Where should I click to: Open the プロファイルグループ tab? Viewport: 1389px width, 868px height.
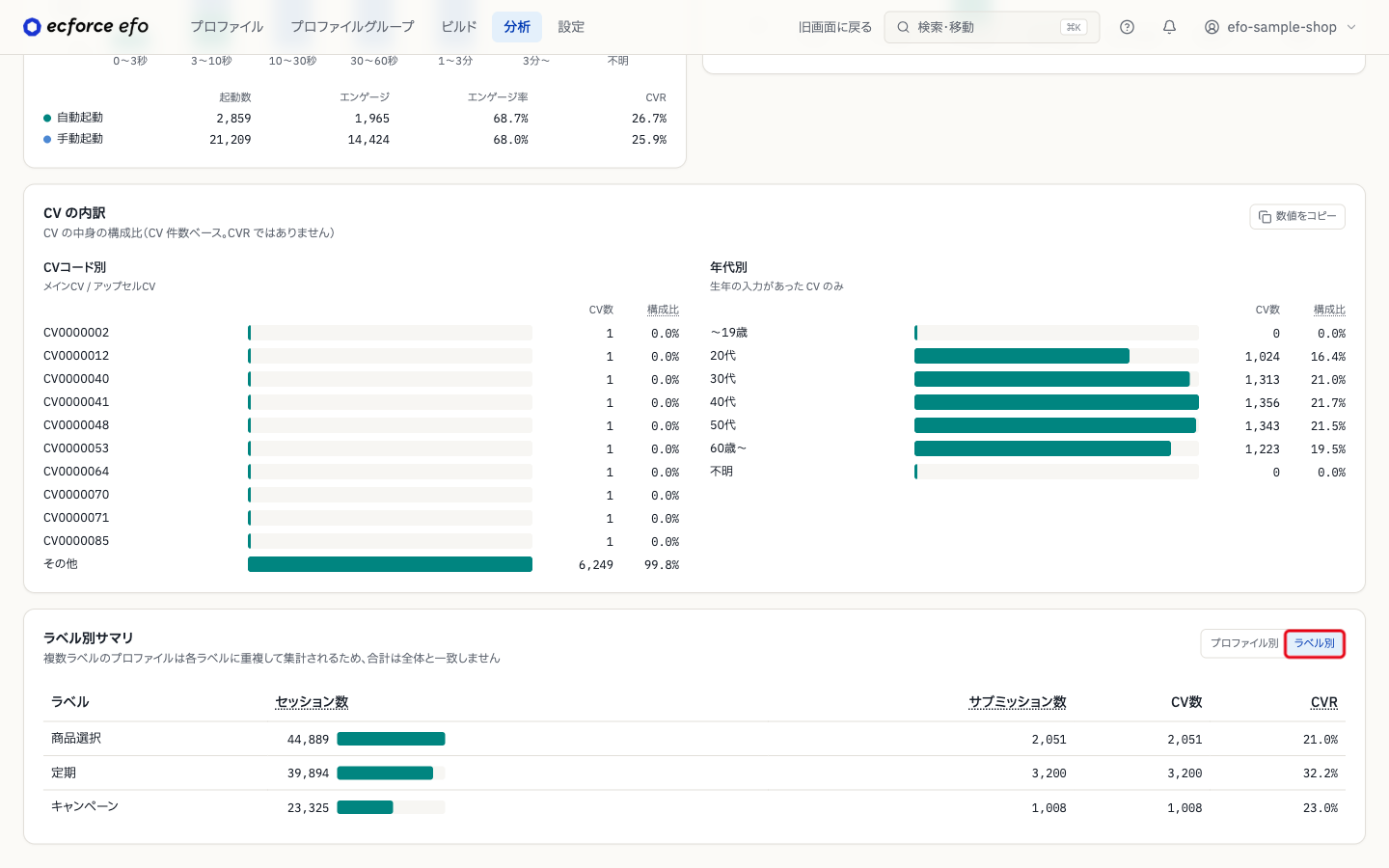[x=352, y=27]
